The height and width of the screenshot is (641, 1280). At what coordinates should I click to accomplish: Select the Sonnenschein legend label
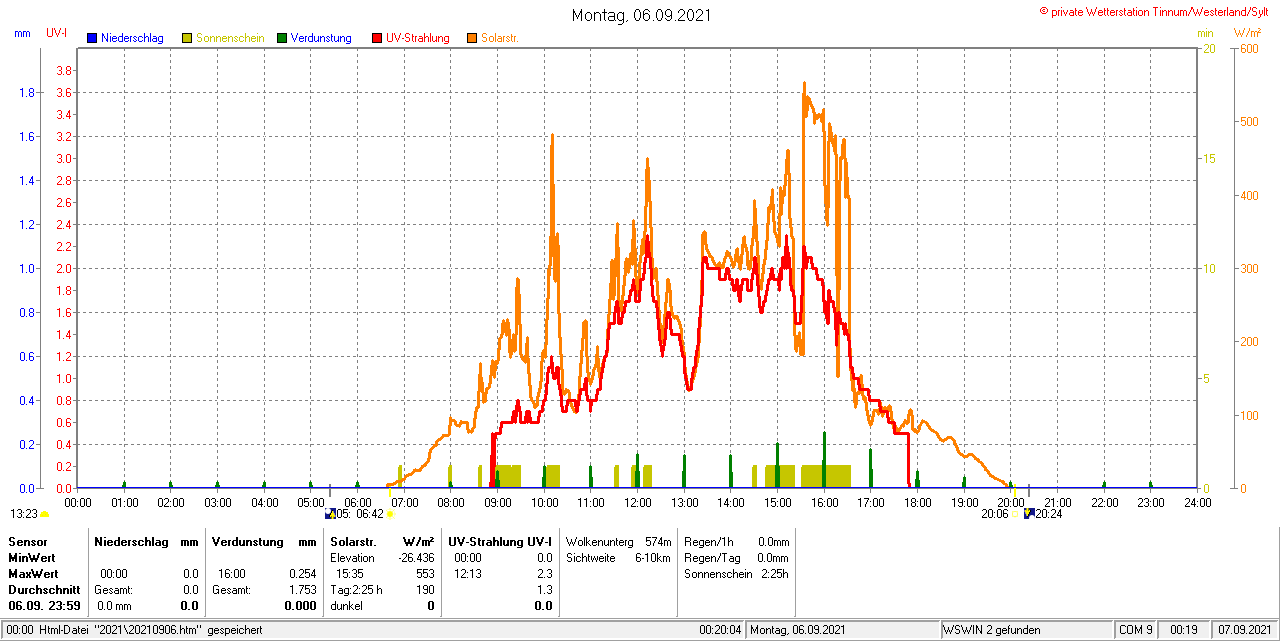[230, 38]
